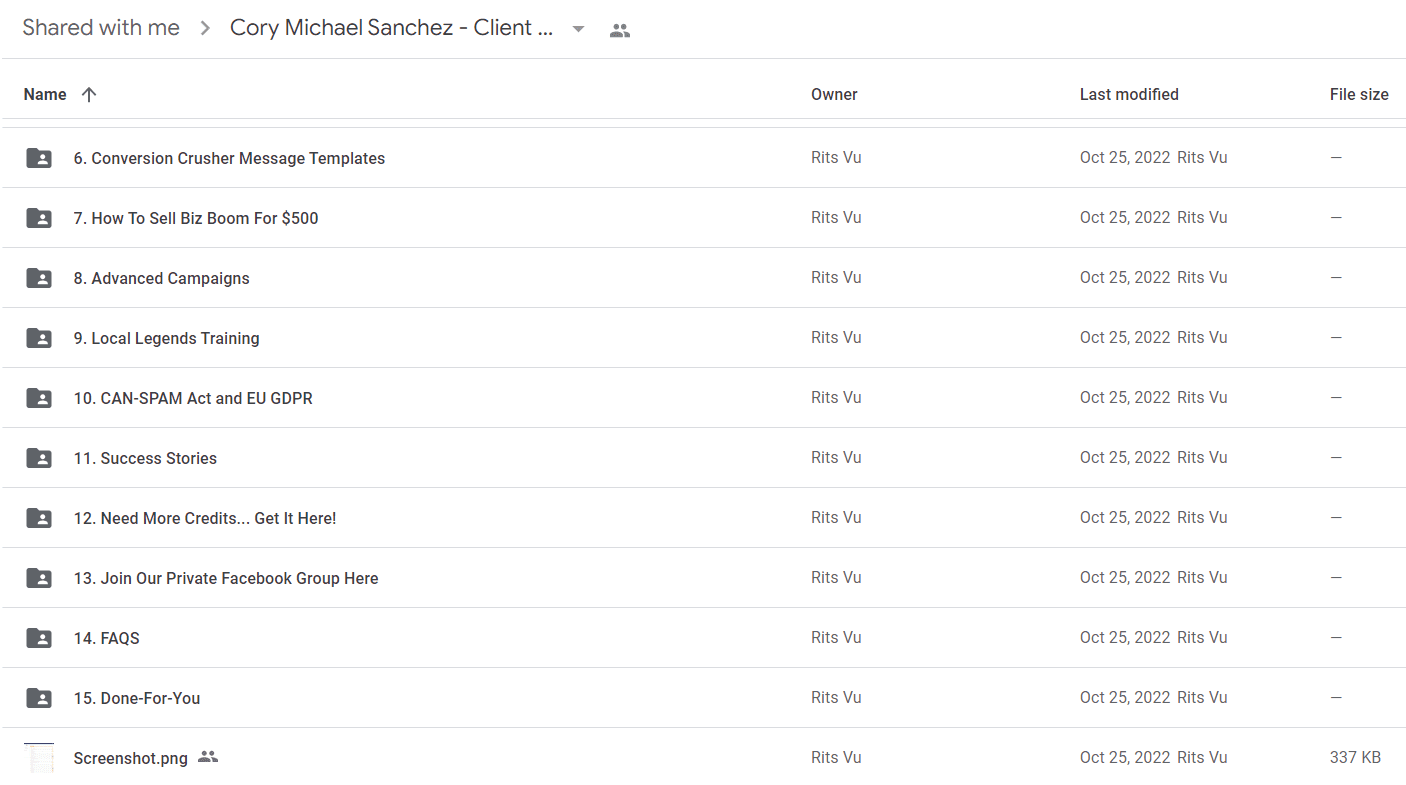
Task: Click the shared people icon beside folder title
Action: (x=620, y=30)
